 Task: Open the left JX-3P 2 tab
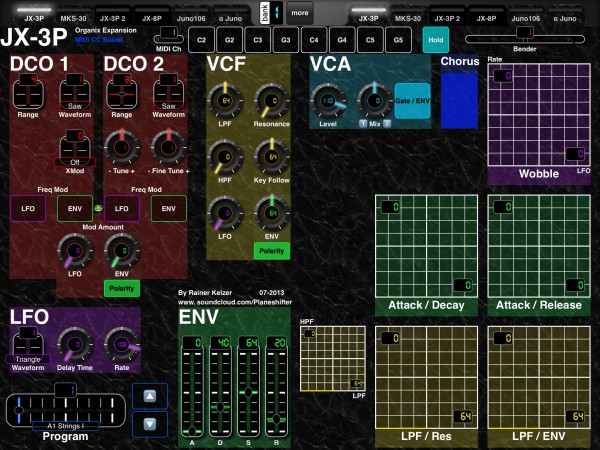pos(112,15)
